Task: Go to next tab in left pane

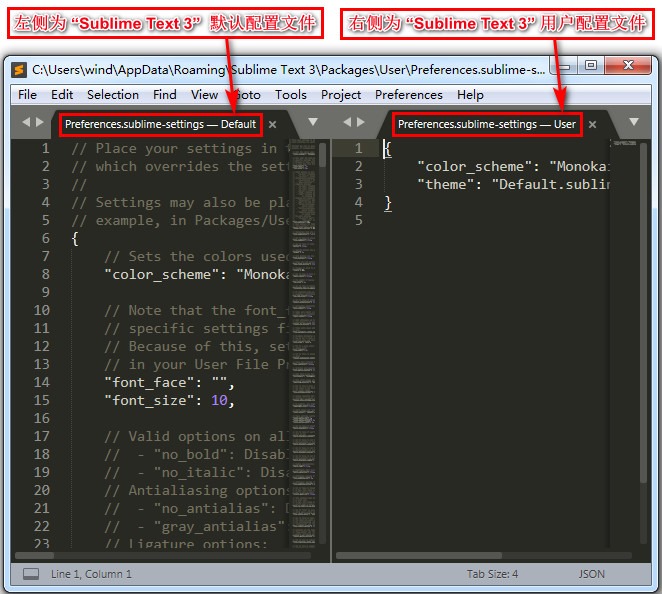Action: tap(40, 122)
